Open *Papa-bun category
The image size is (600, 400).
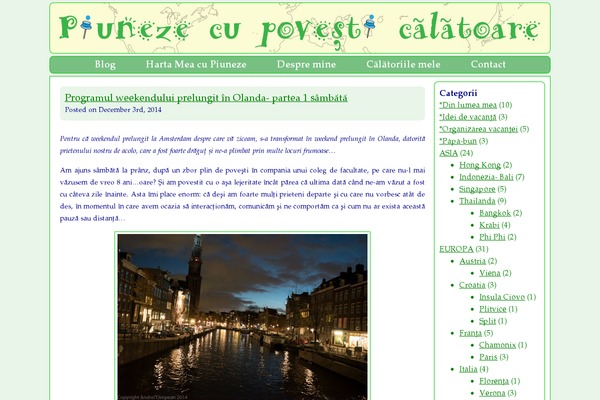(x=458, y=141)
